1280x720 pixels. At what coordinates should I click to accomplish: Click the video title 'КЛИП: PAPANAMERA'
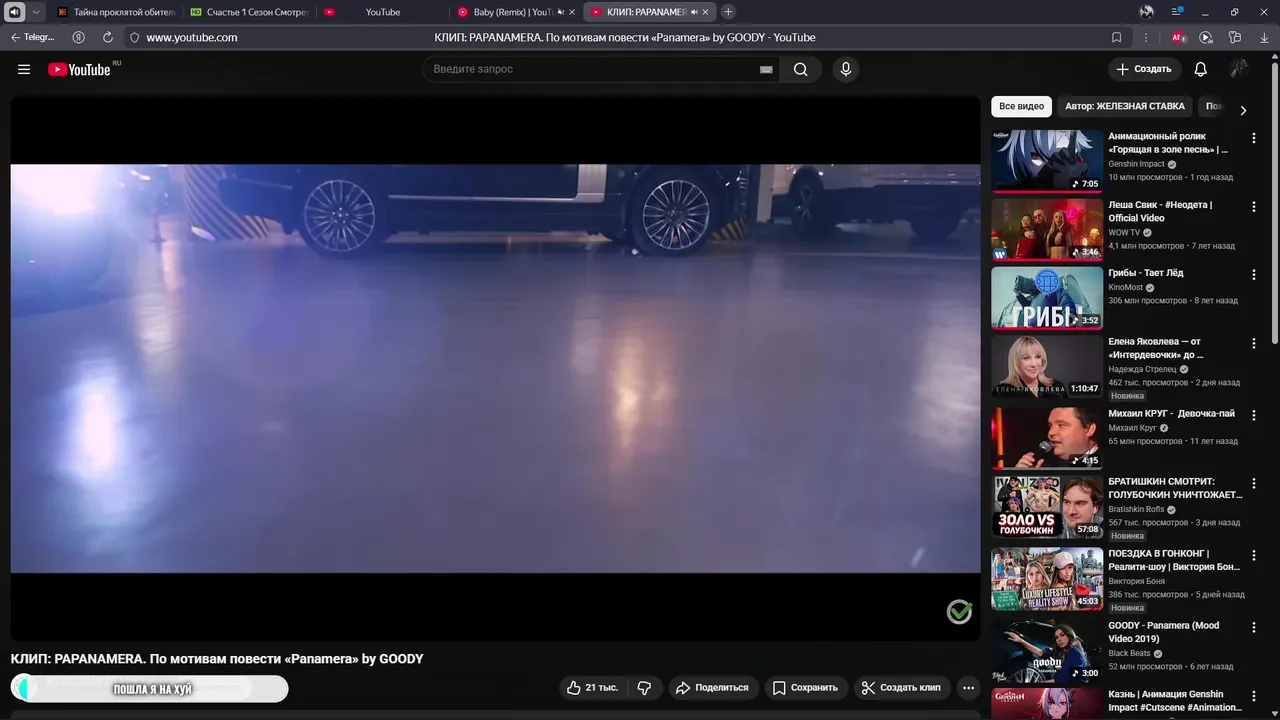(x=217, y=659)
